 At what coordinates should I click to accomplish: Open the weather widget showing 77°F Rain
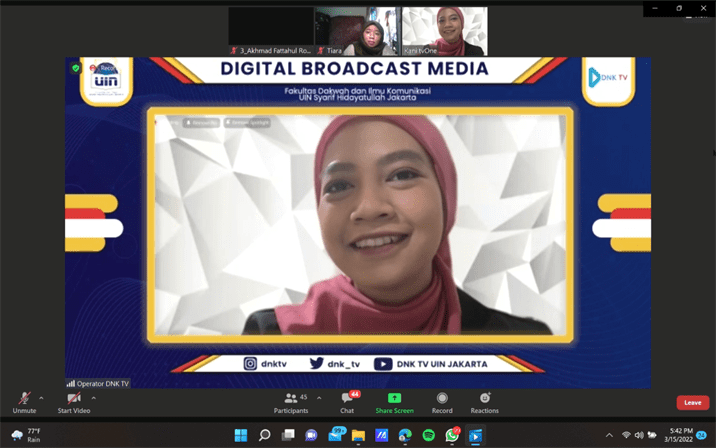click(x=27, y=435)
